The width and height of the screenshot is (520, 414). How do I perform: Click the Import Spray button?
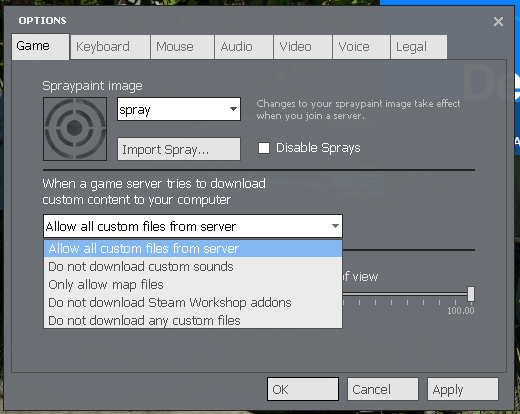(x=179, y=149)
